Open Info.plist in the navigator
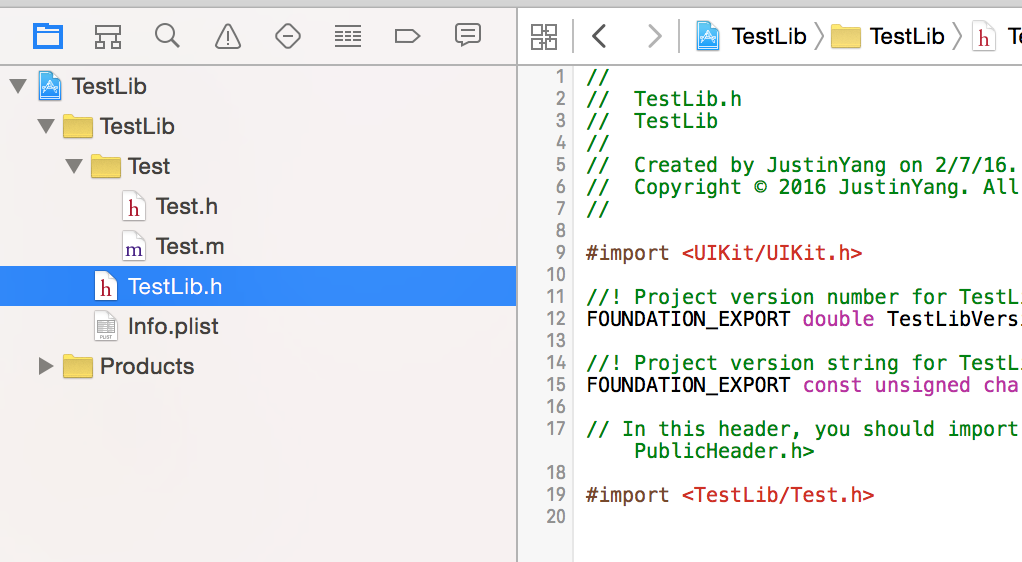The width and height of the screenshot is (1022, 562). tap(258, 326)
